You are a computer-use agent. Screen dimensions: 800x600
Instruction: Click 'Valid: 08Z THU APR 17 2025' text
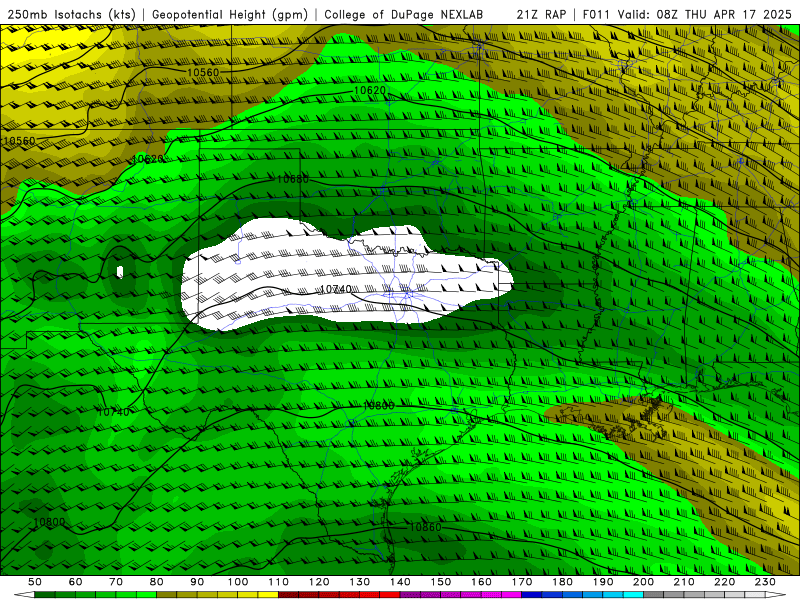(x=705, y=14)
